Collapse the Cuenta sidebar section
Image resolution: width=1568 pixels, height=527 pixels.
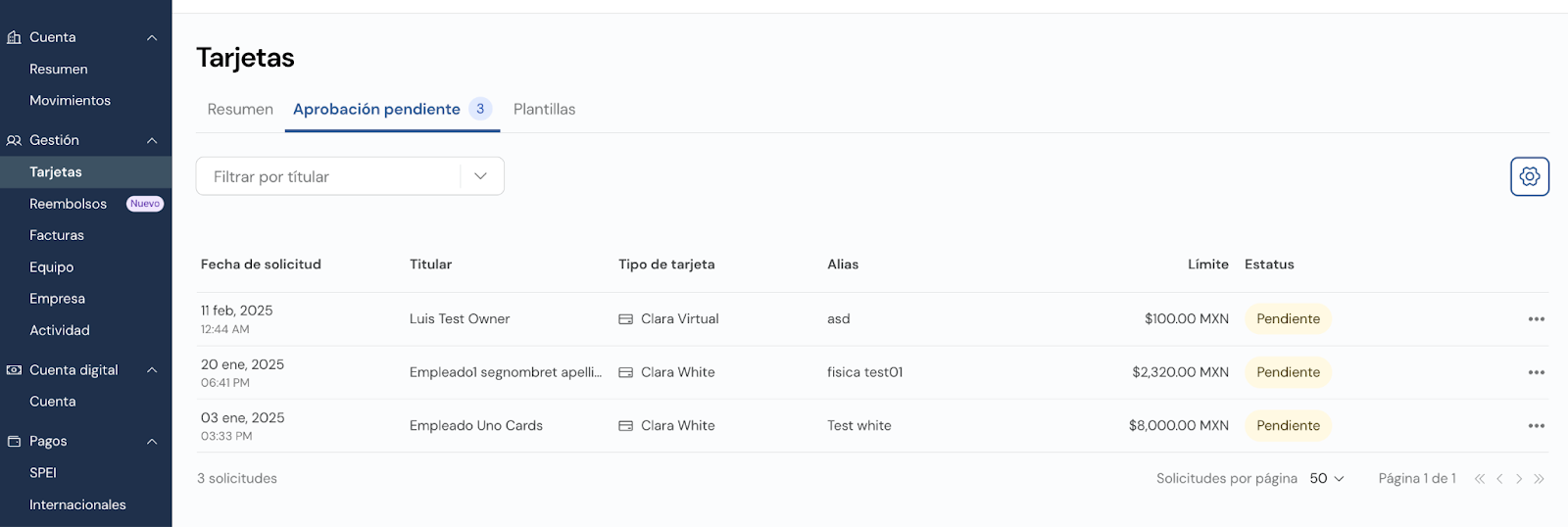click(x=152, y=37)
